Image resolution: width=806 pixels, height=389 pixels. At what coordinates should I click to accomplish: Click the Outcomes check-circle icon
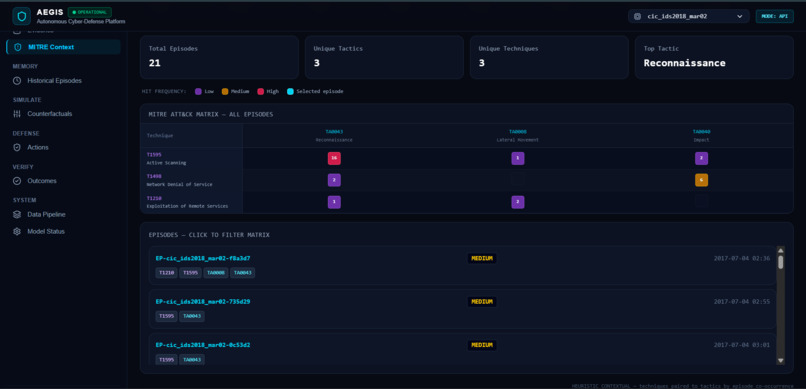point(17,181)
